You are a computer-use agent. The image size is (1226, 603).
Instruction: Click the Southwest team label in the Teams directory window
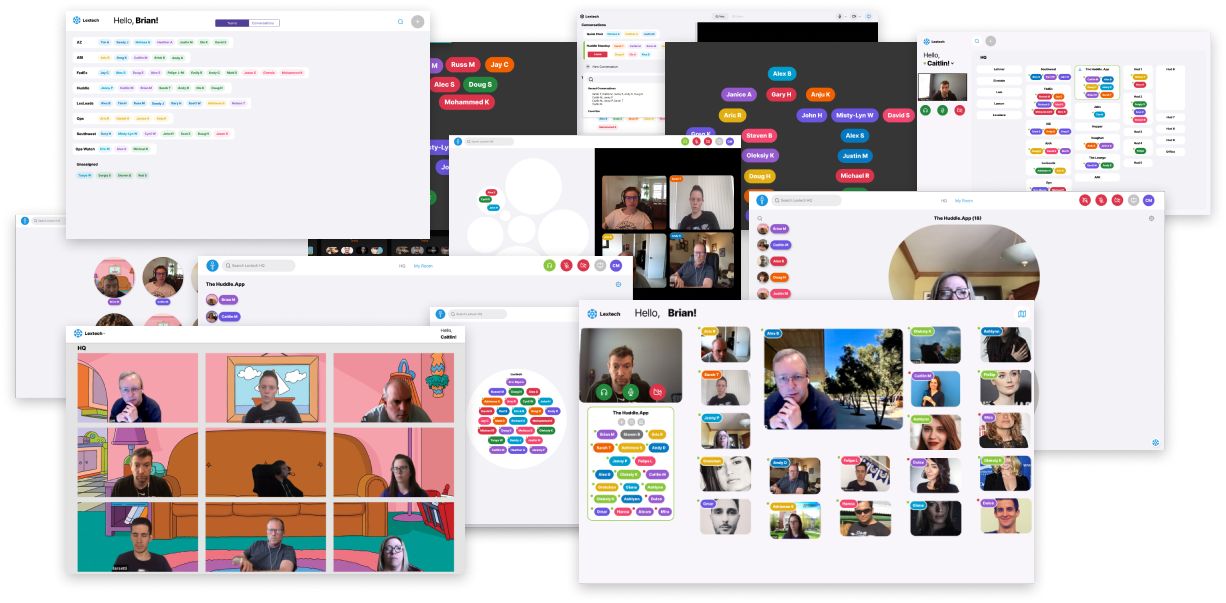point(86,133)
